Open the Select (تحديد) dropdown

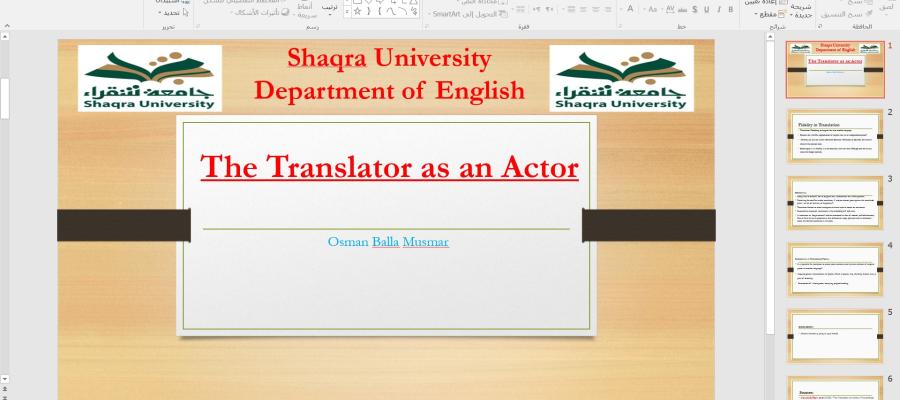coord(170,13)
